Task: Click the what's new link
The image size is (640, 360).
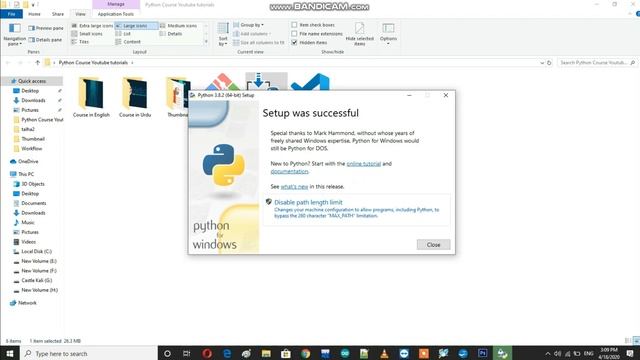Action: [294, 187]
